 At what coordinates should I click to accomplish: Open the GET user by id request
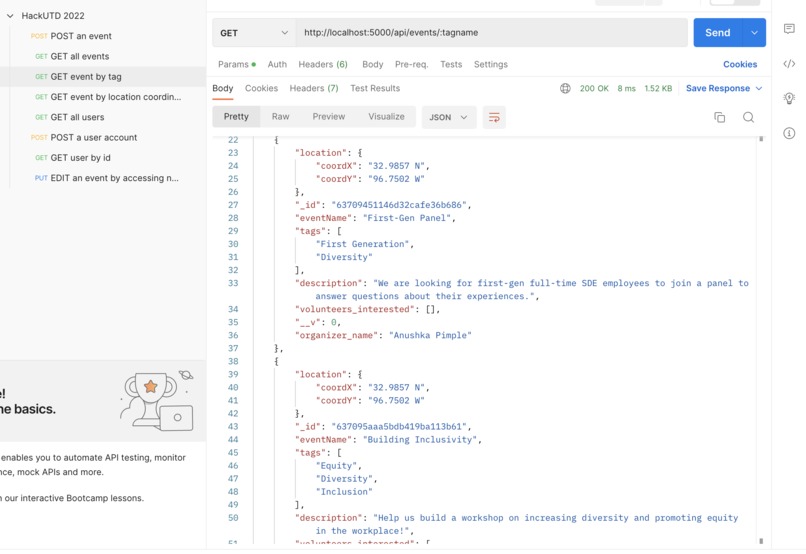tap(103, 158)
